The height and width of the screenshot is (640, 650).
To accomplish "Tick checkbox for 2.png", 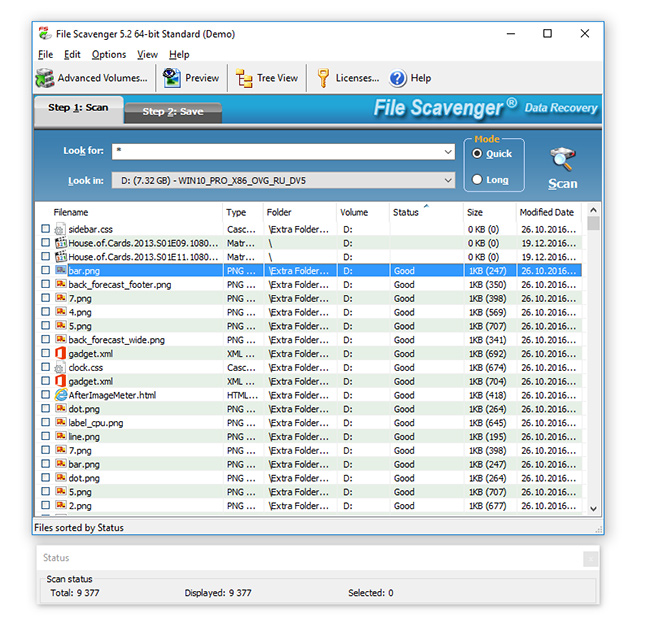I will (46, 505).
